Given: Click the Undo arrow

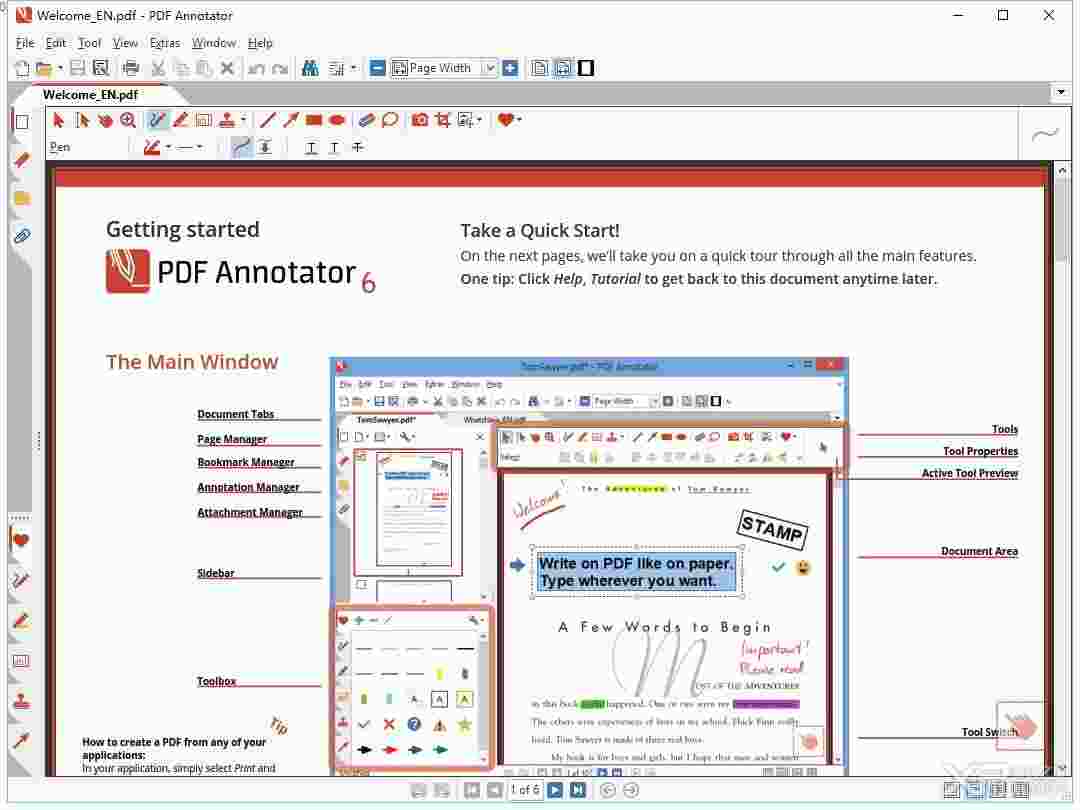Looking at the screenshot, I should click(x=256, y=68).
